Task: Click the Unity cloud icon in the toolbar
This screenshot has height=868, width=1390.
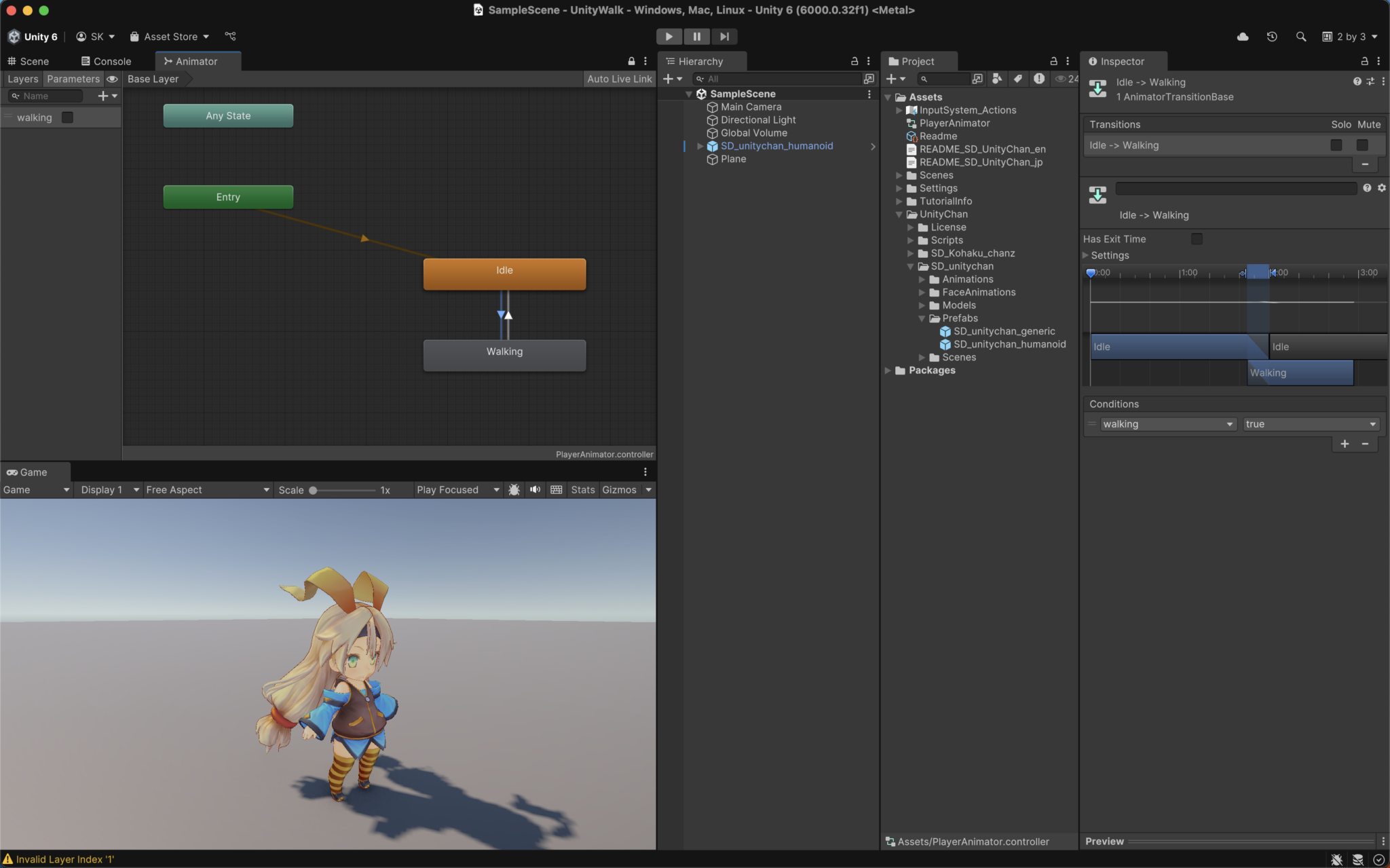Action: coord(1243,37)
